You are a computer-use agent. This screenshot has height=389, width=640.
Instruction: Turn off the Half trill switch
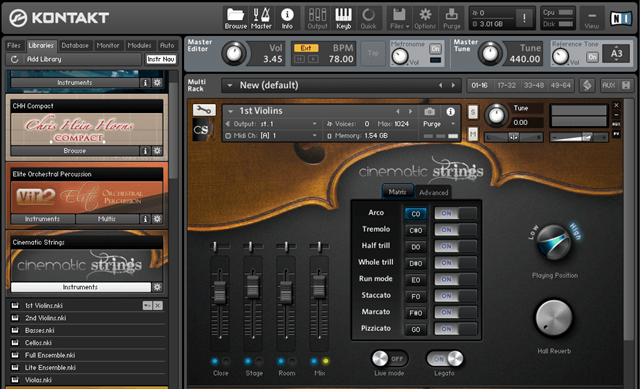(x=455, y=246)
